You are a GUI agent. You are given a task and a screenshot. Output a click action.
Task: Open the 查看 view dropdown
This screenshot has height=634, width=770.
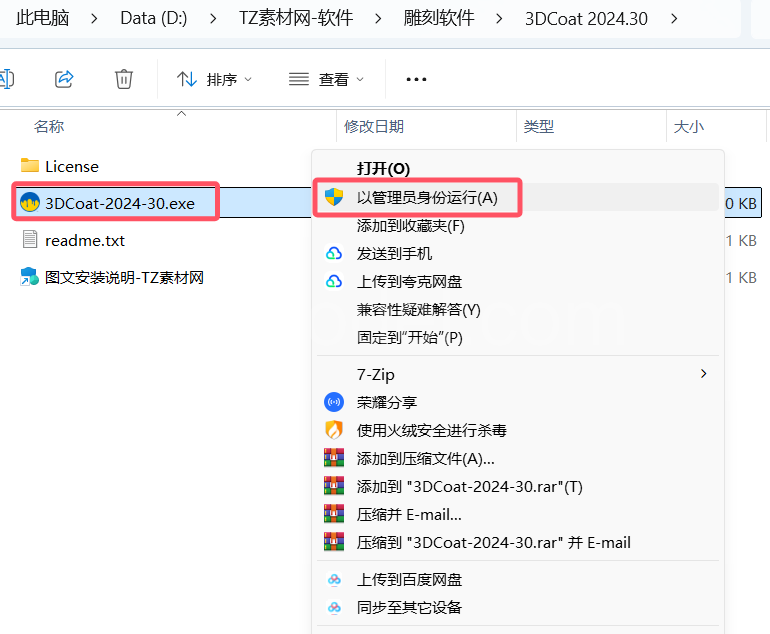click(327, 79)
